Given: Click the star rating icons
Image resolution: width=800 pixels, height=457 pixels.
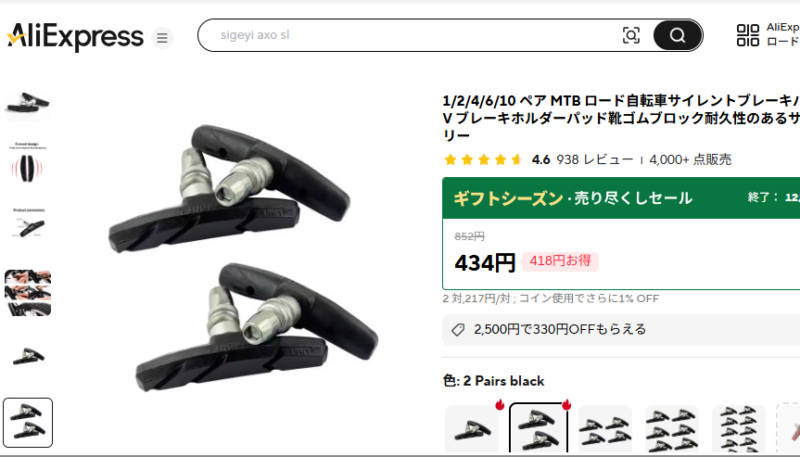Looking at the screenshot, I should pyautogui.click(x=484, y=160).
